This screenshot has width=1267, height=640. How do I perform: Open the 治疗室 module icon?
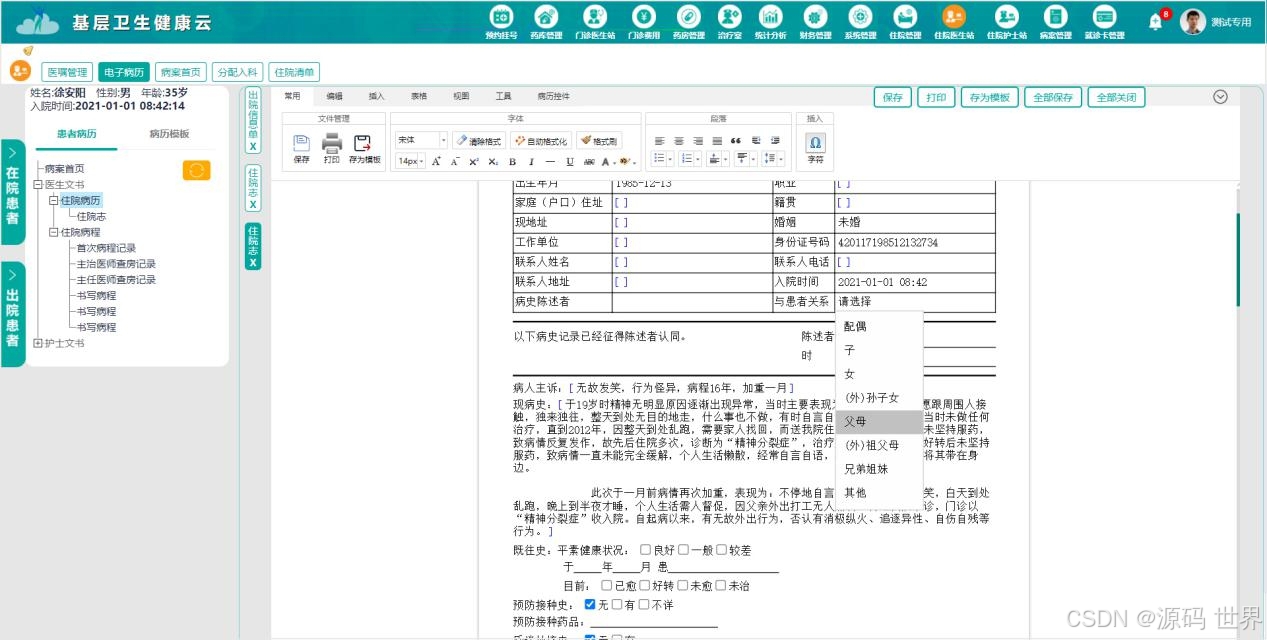coord(730,16)
